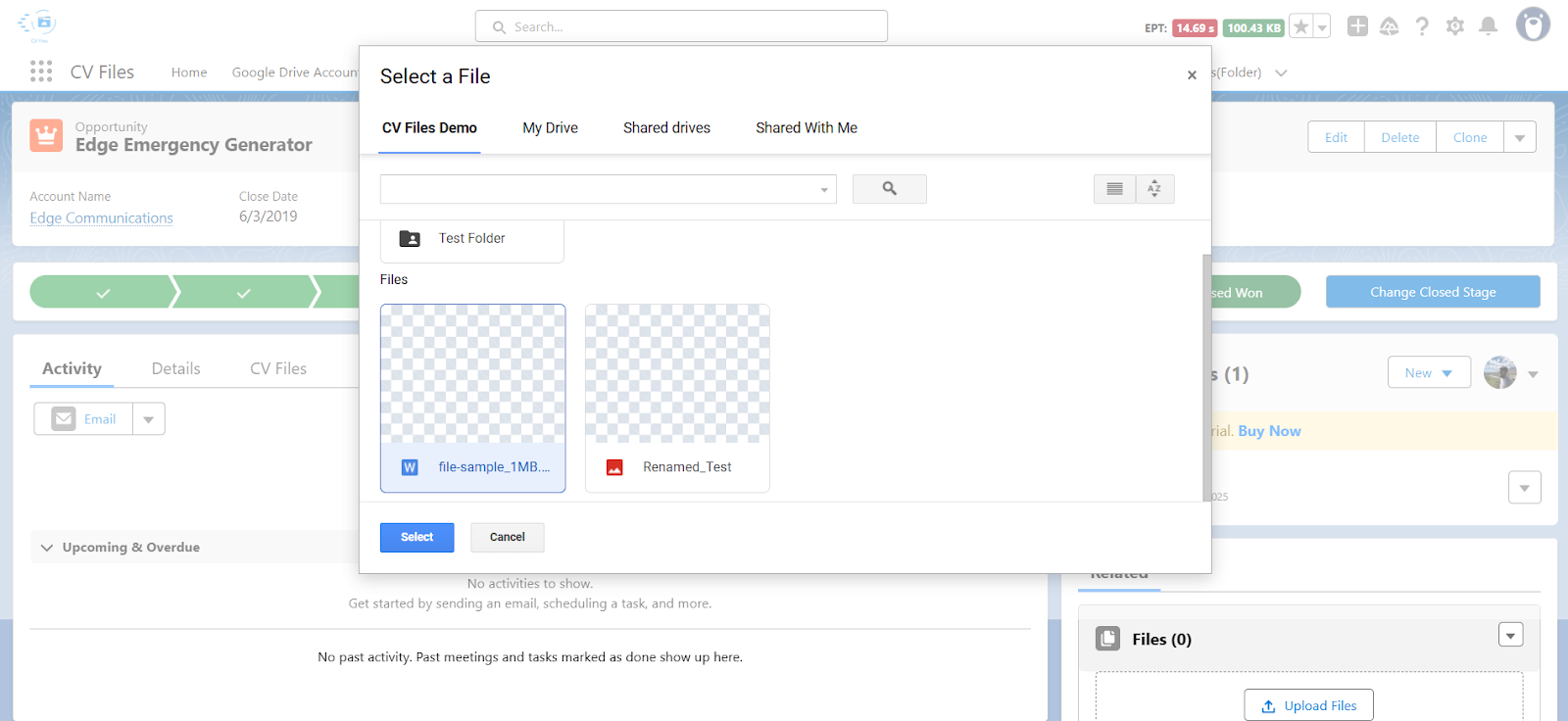Click the Files related list icon

coord(1108,639)
